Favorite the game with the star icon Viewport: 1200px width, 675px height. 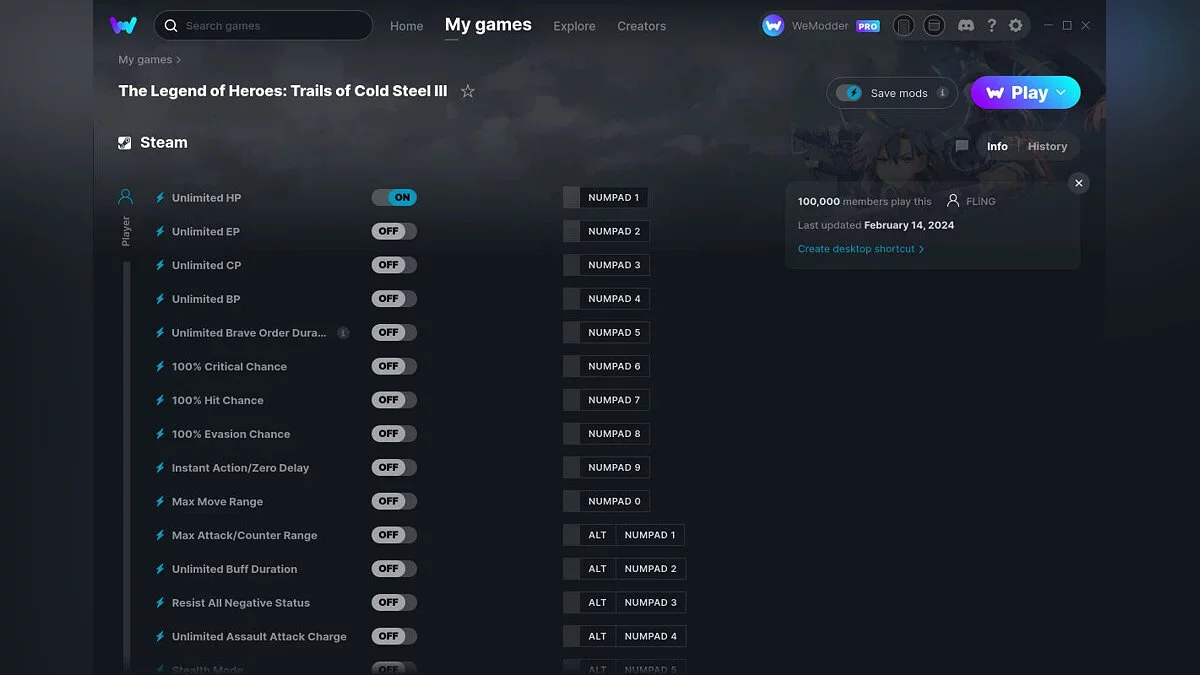(467, 91)
